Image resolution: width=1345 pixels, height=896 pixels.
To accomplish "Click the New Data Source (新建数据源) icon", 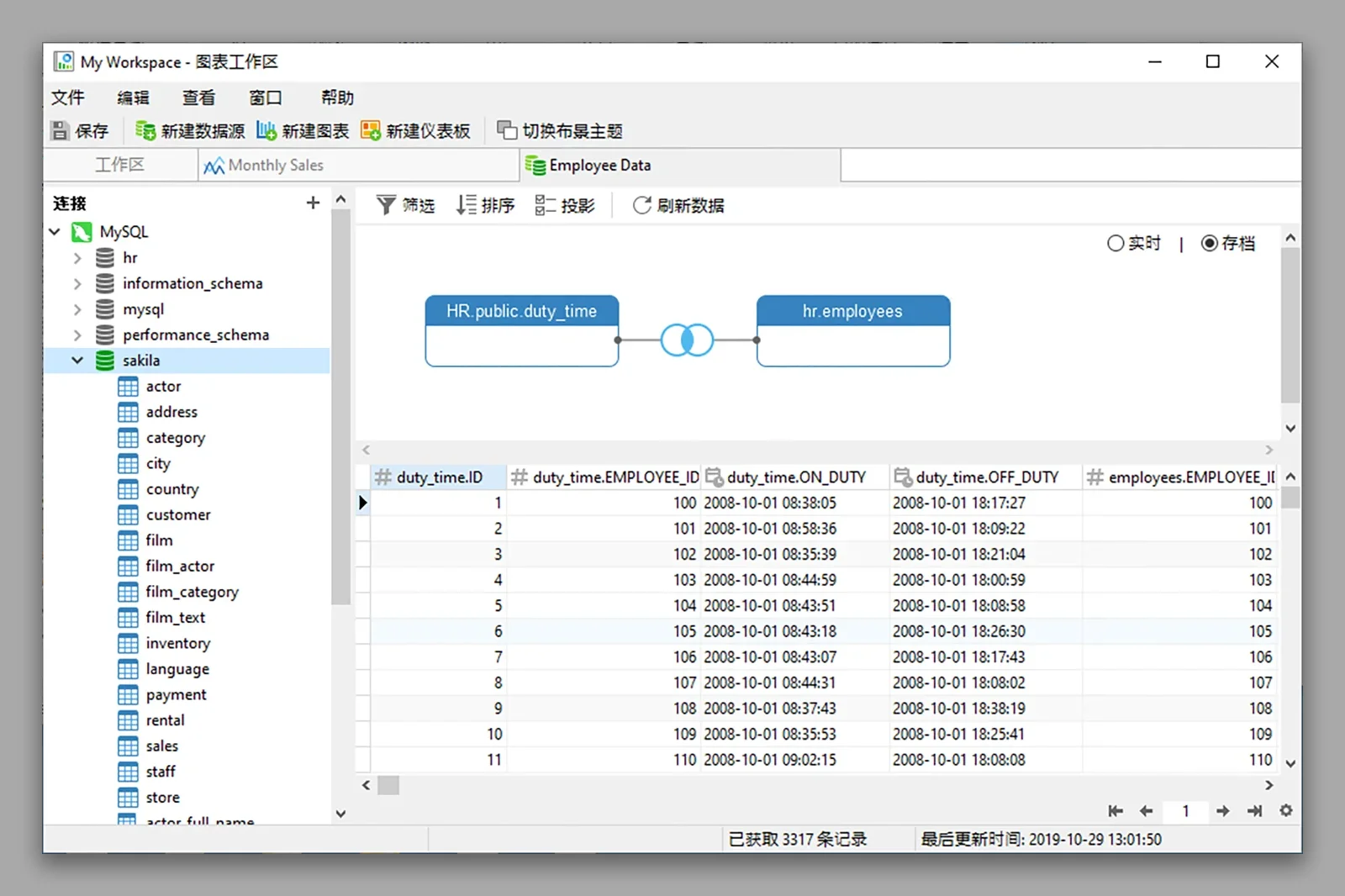I will click(145, 131).
